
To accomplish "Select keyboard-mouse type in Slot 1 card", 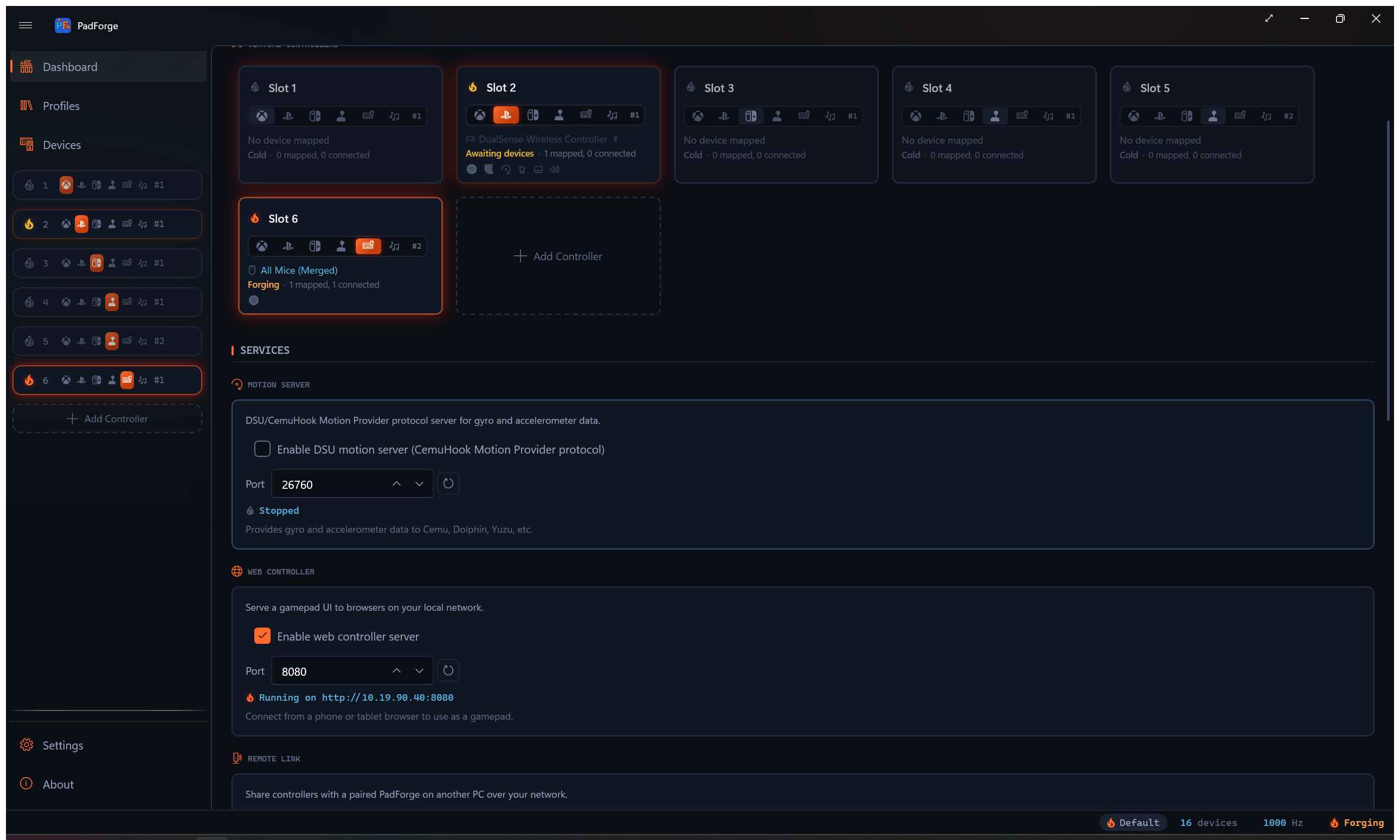I will (368, 116).
